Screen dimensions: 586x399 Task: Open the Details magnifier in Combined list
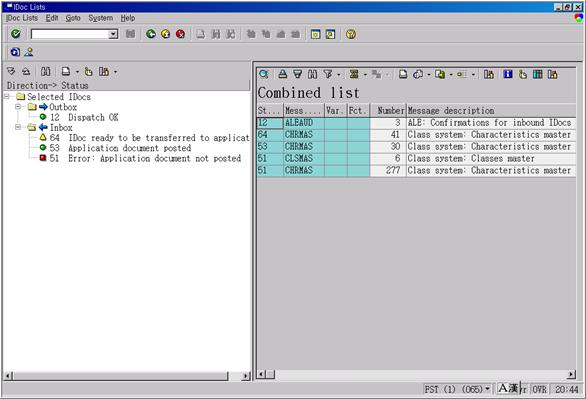tap(264, 74)
